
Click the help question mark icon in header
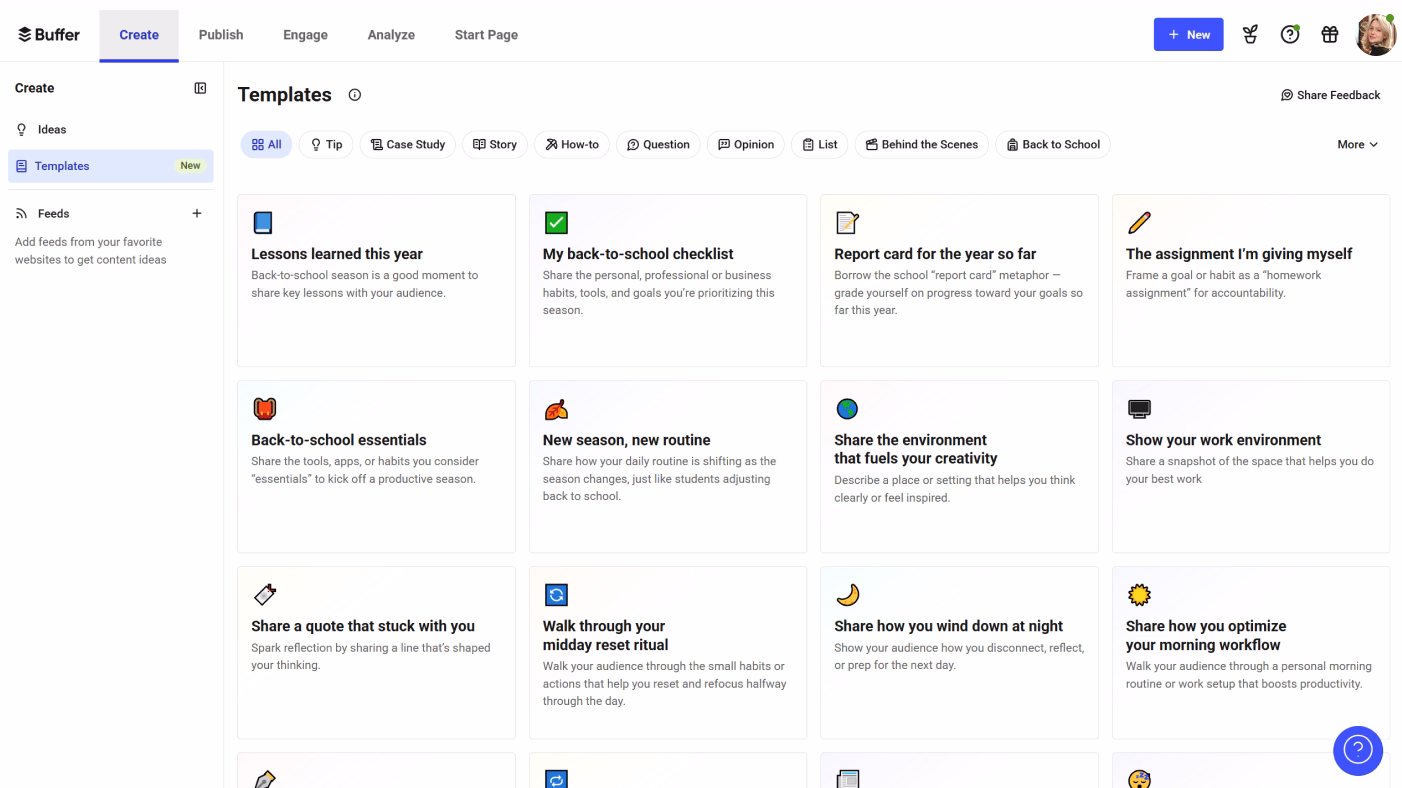[x=1290, y=35]
